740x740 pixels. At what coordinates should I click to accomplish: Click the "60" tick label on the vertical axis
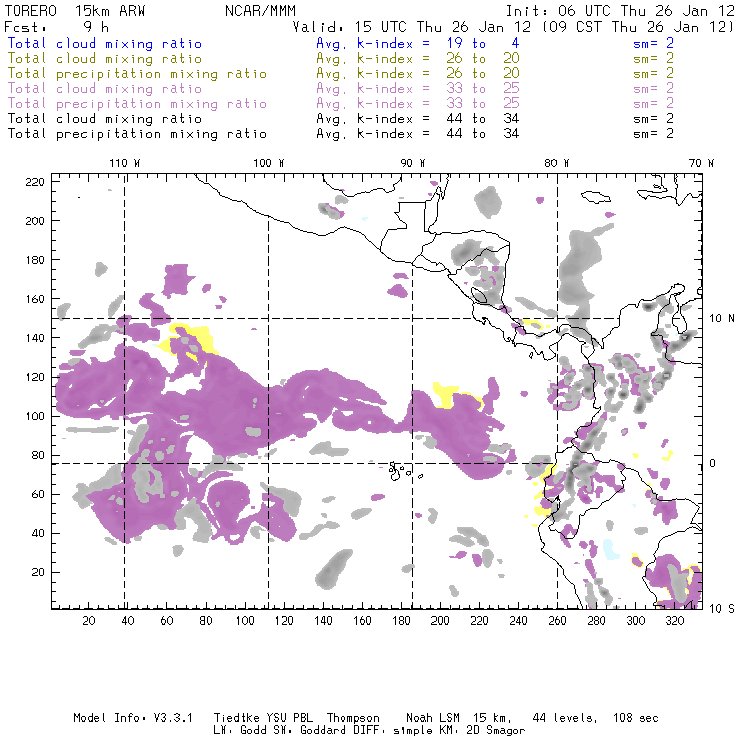click(38, 494)
